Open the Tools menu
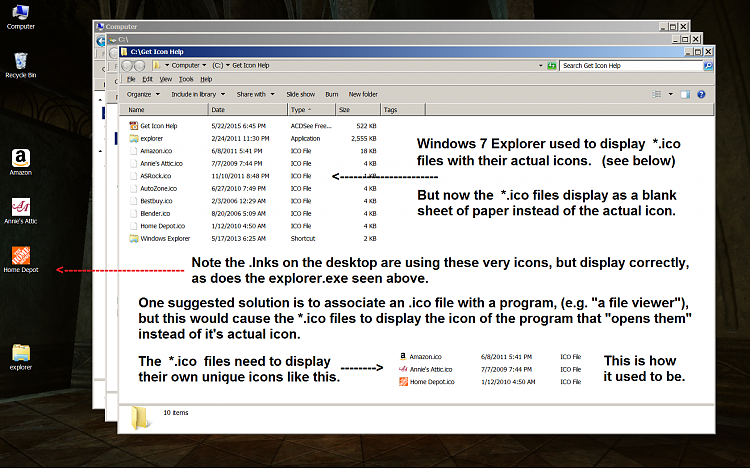750x469 pixels. coord(186,79)
